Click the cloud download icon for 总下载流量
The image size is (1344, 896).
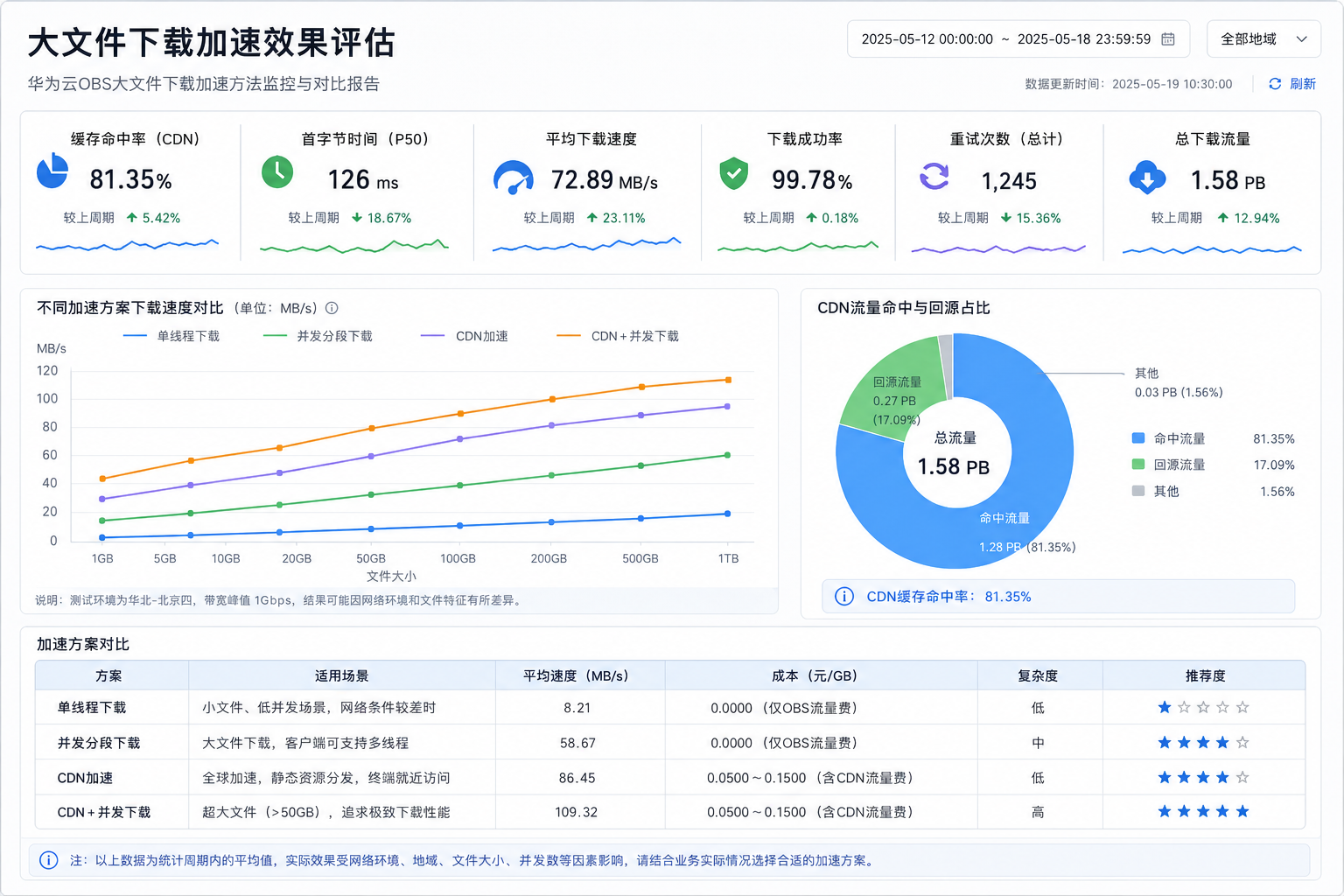(1147, 177)
